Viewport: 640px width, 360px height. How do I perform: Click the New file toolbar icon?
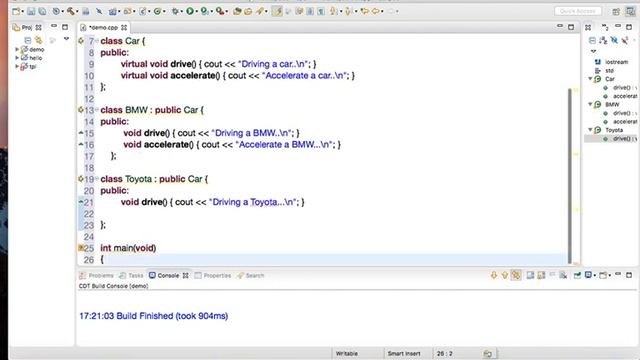click(x=16, y=11)
